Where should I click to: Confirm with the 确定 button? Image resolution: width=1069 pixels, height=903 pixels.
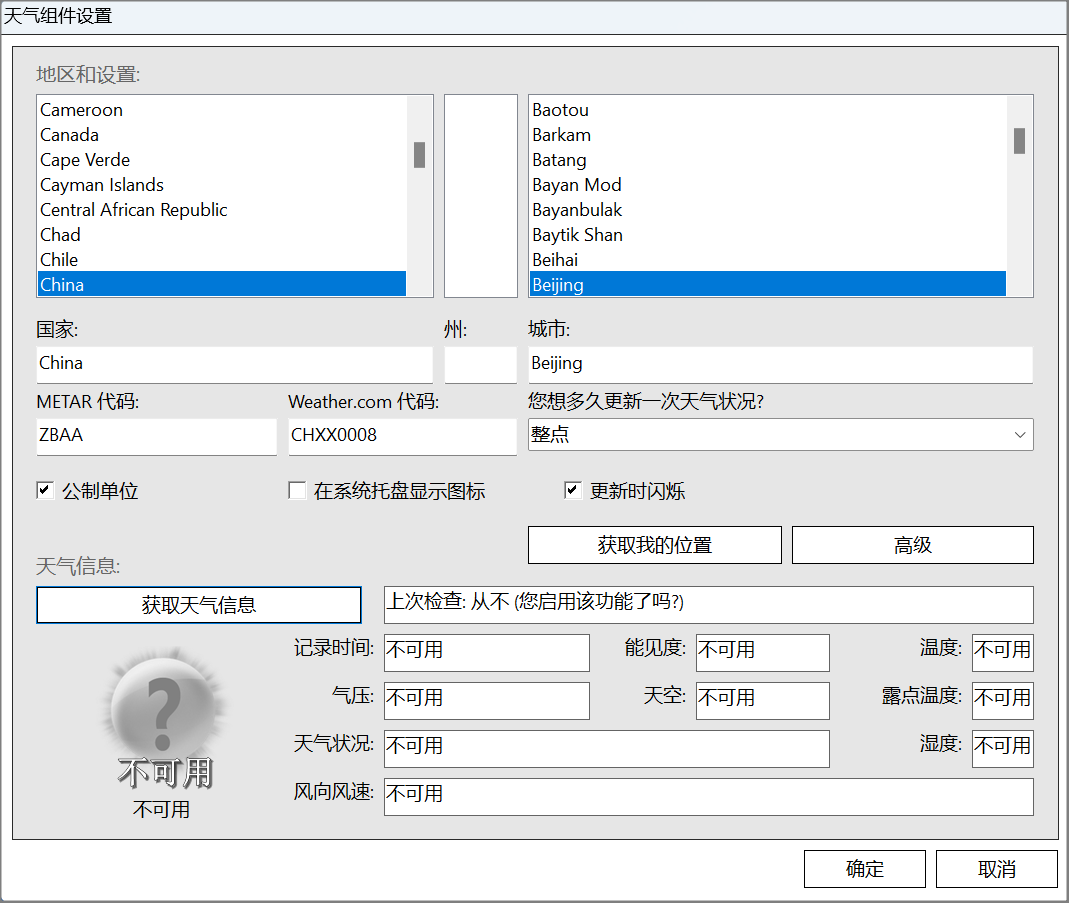(864, 869)
